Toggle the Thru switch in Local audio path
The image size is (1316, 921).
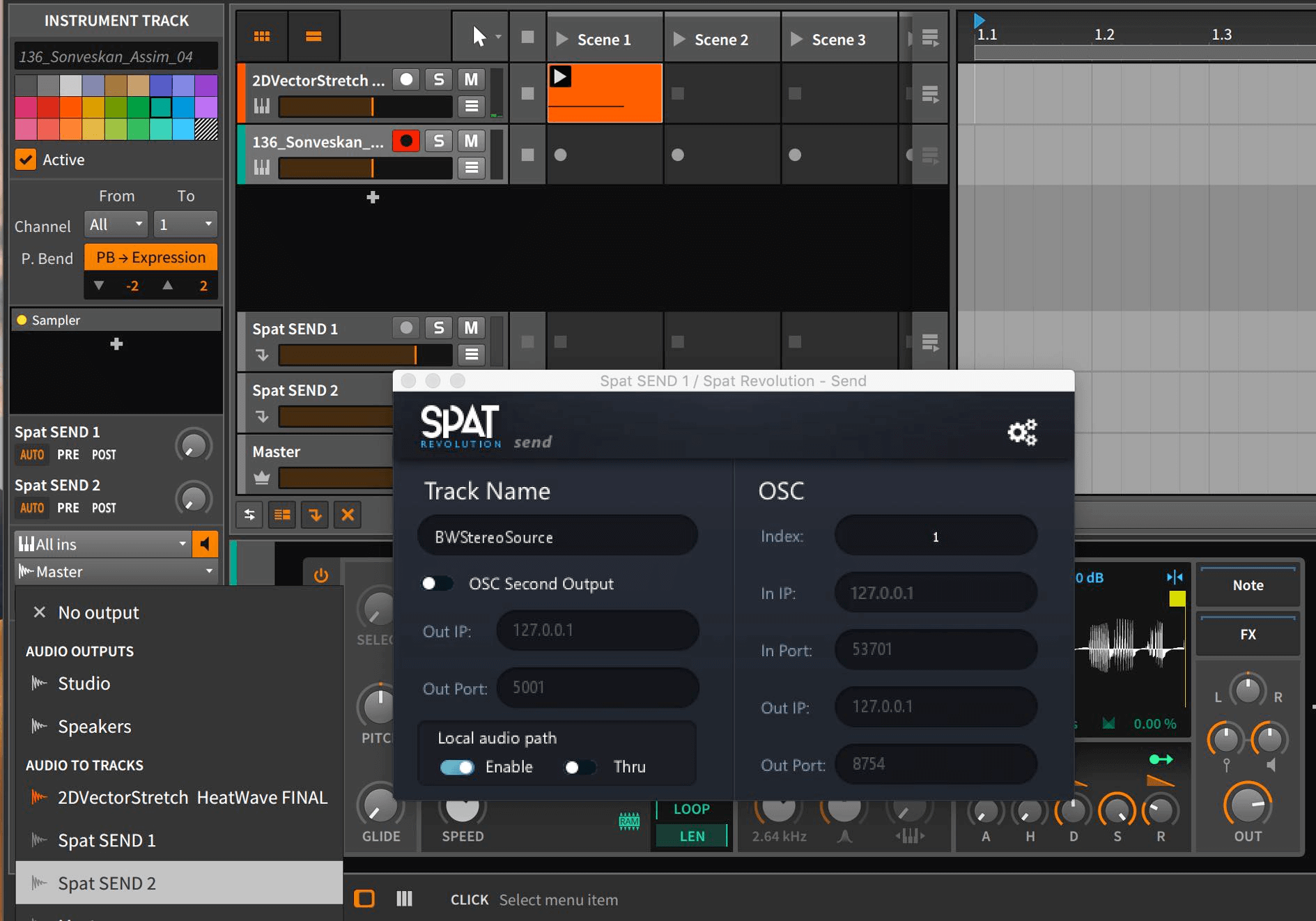coord(580,767)
